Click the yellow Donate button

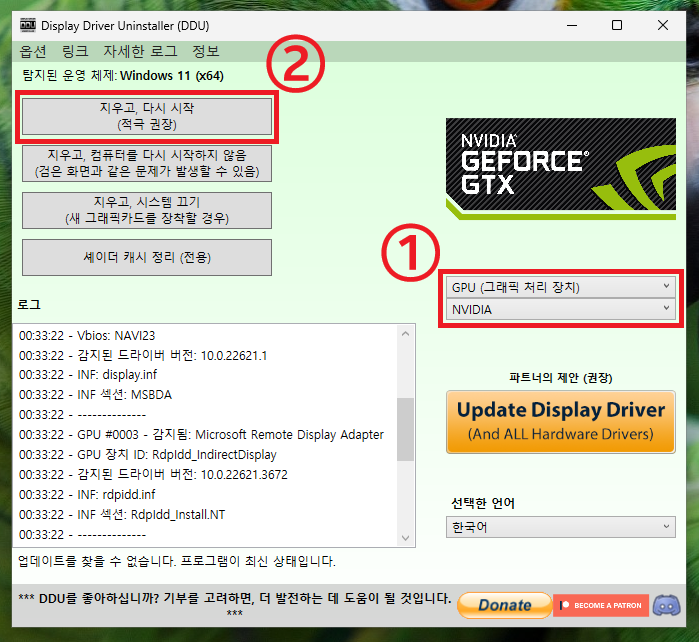tap(505, 605)
